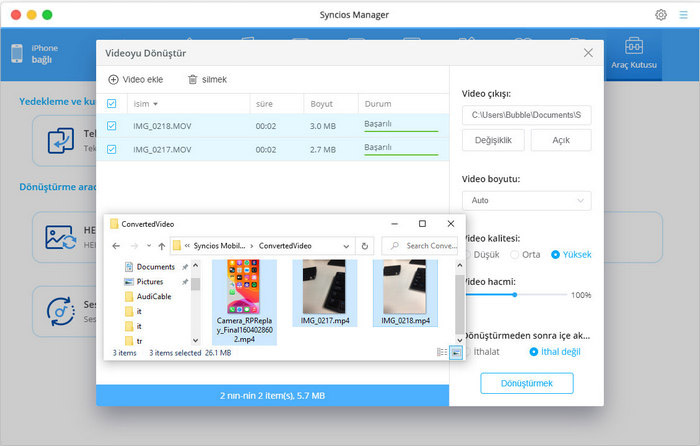Select the İthalat option
The height and width of the screenshot is (446, 700).
486,352
